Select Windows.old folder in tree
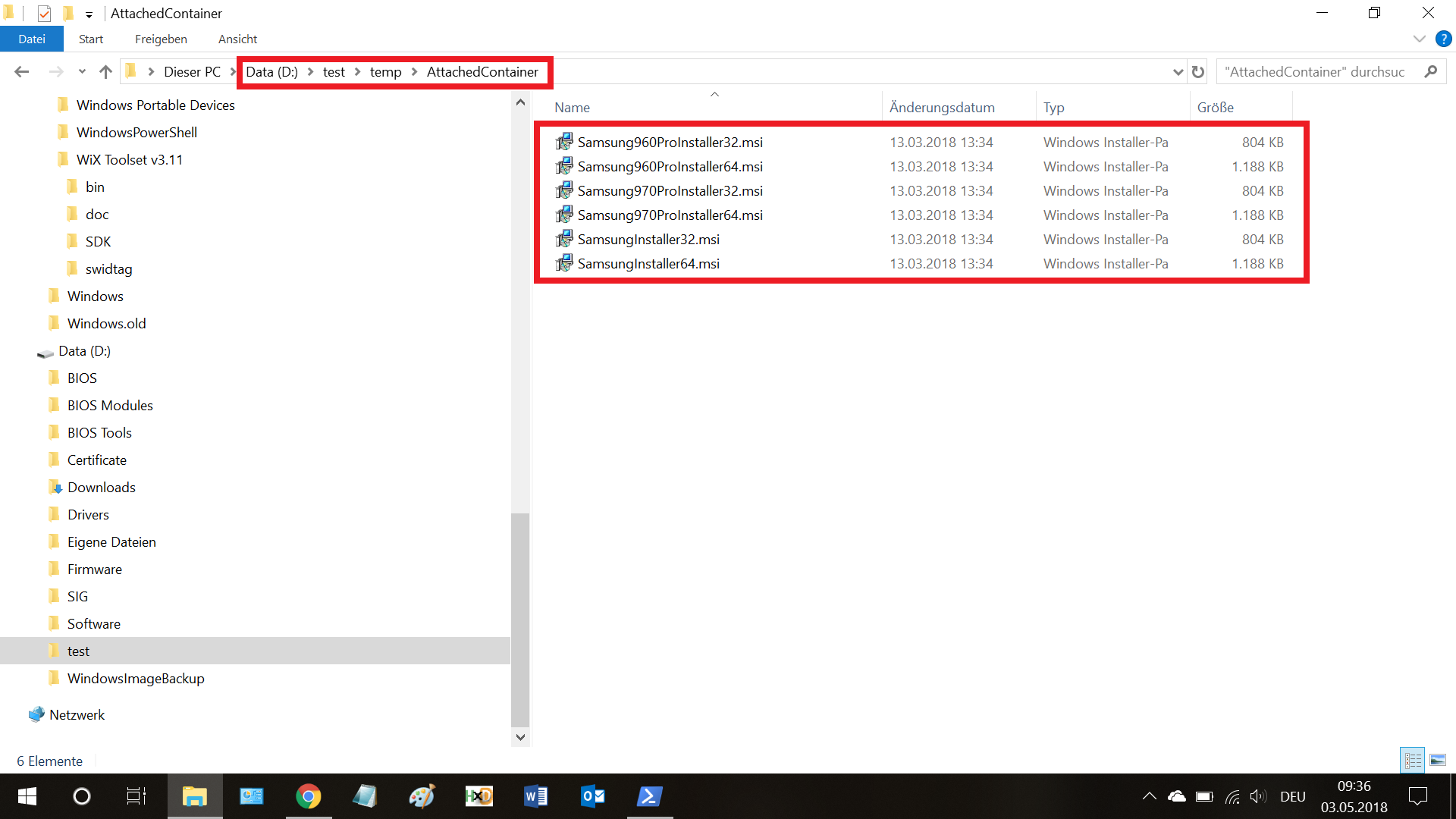 click(106, 323)
